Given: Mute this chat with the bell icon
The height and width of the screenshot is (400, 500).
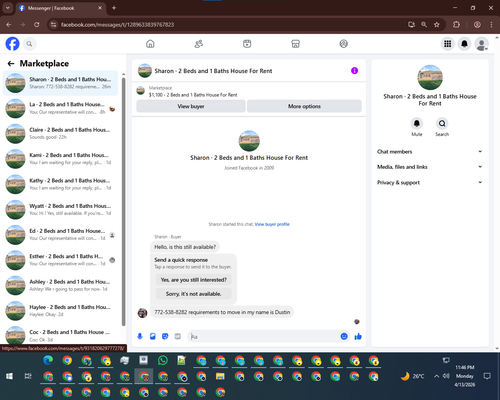Looking at the screenshot, I should 417,124.
